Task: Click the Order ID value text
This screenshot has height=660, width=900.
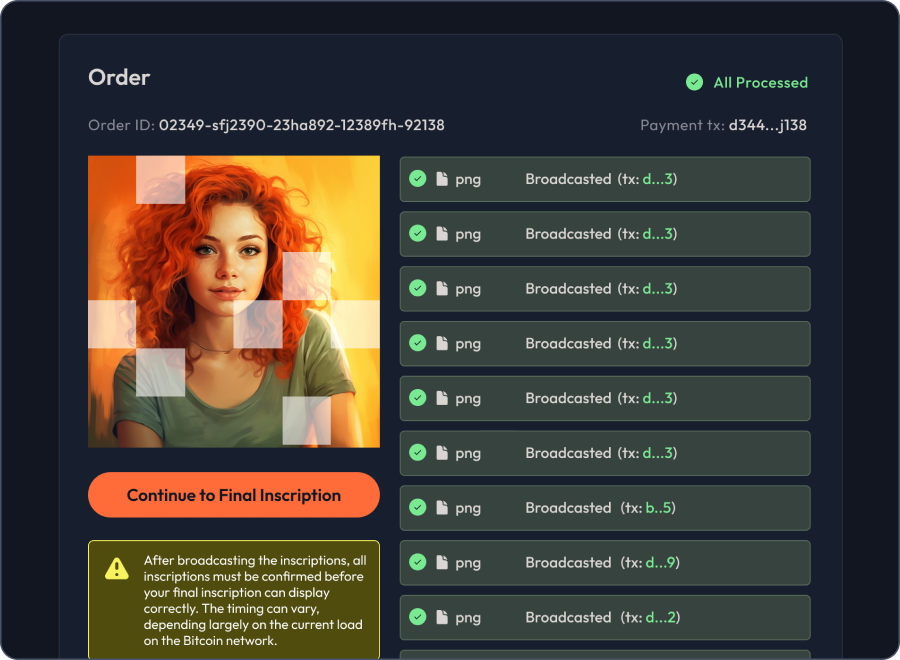Action: click(x=301, y=126)
